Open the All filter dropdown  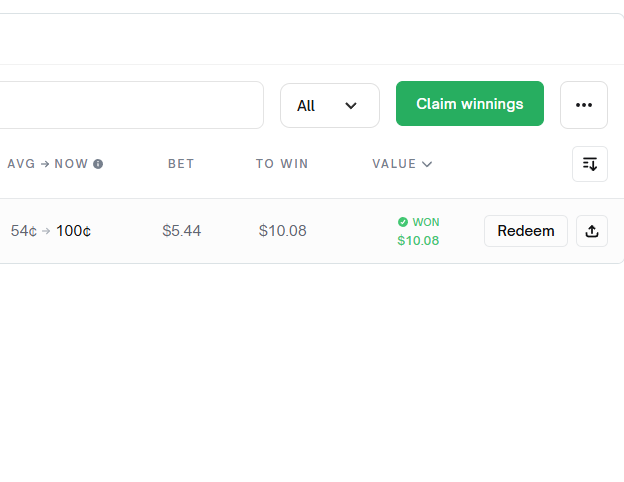tap(330, 105)
